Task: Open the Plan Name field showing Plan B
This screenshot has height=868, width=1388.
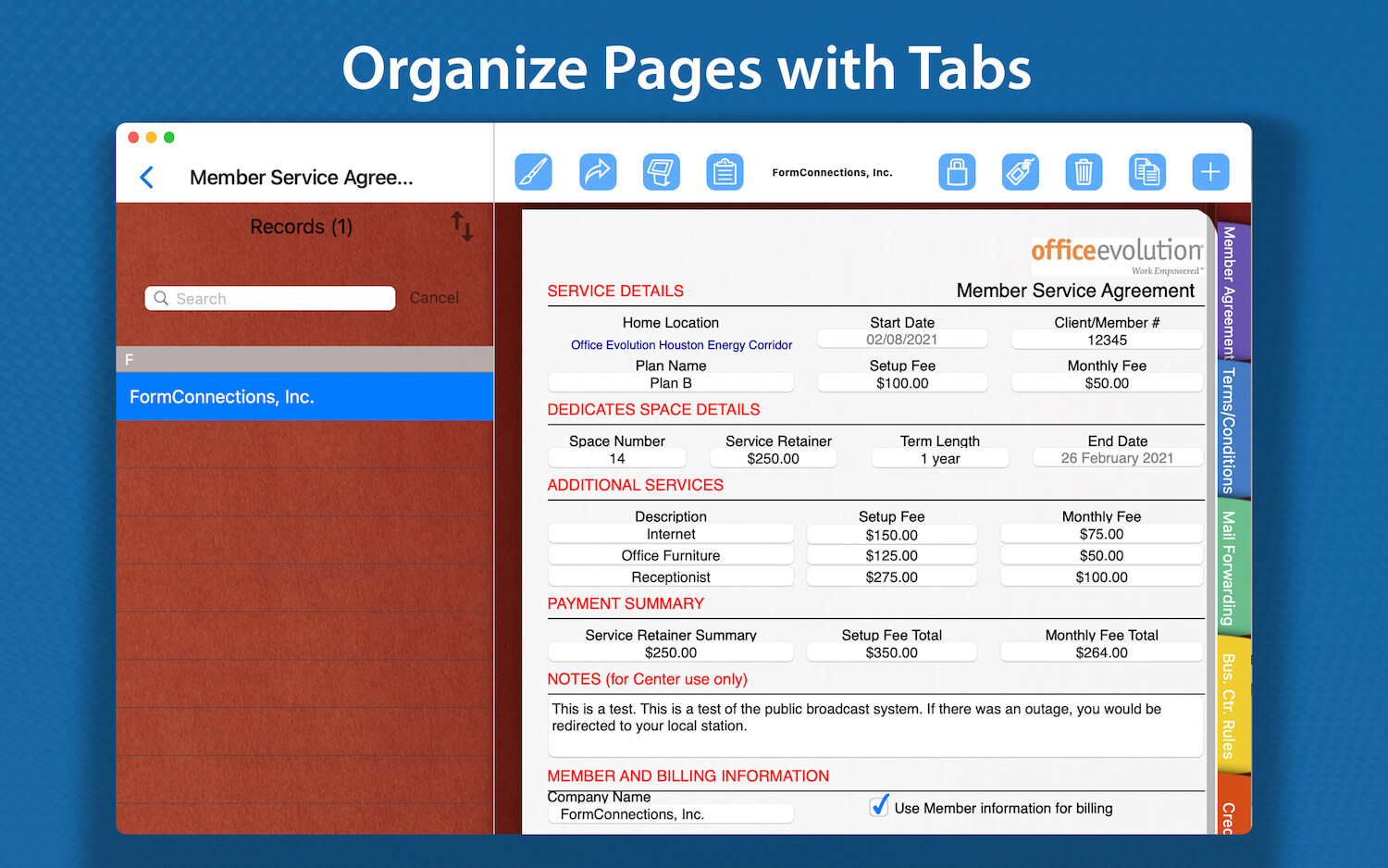Action: 670,382
